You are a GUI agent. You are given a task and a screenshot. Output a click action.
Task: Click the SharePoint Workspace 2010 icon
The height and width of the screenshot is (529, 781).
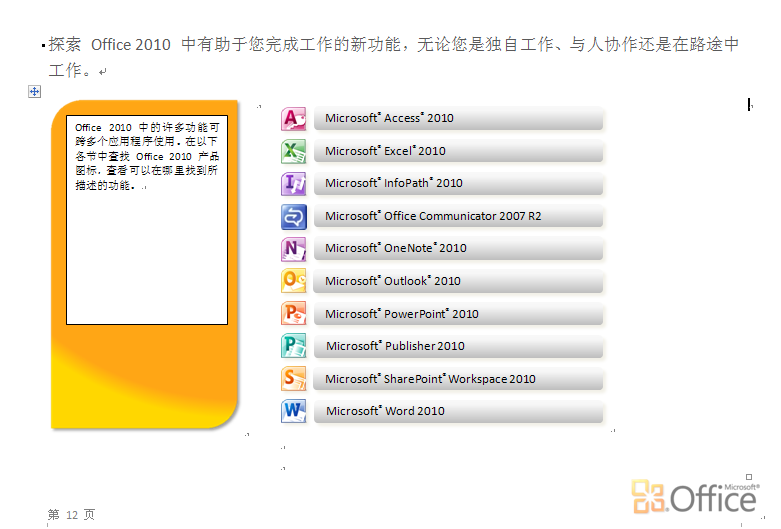(294, 379)
